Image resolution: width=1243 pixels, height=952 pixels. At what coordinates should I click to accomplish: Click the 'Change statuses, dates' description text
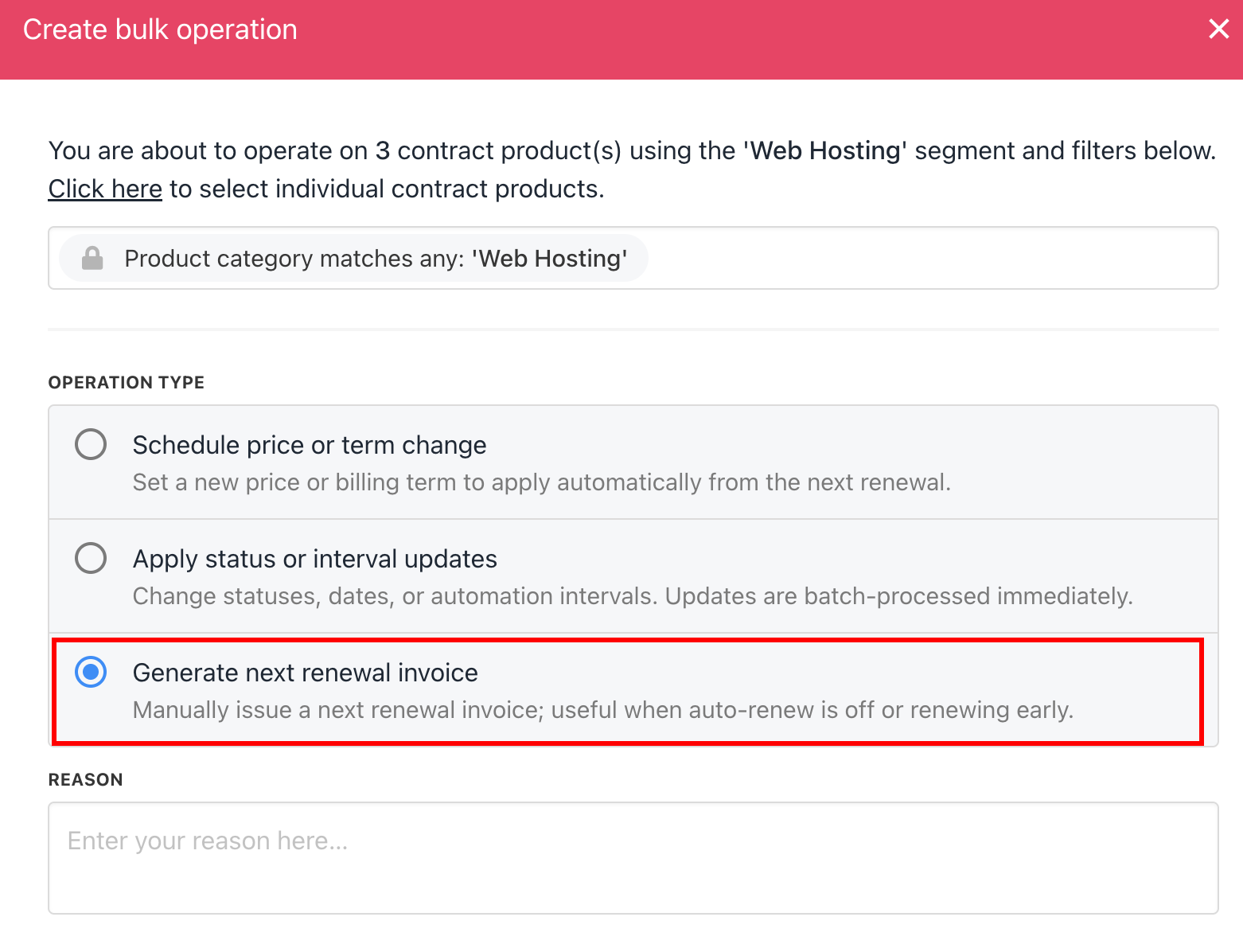[x=632, y=596]
